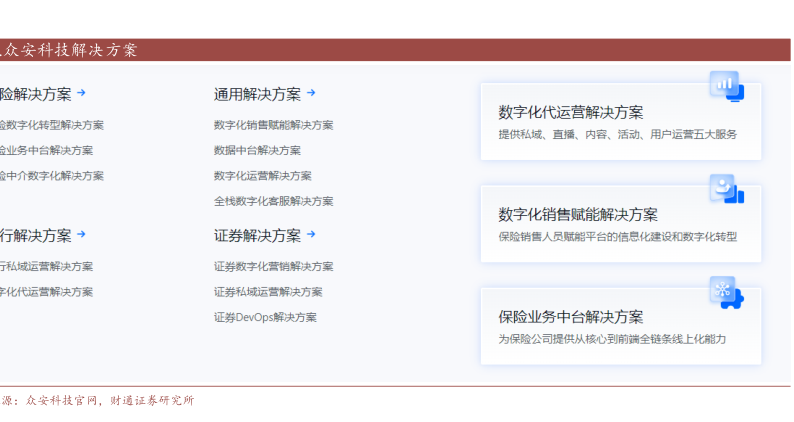Go to 全栈数字化客服解决方案

[x=273, y=201]
